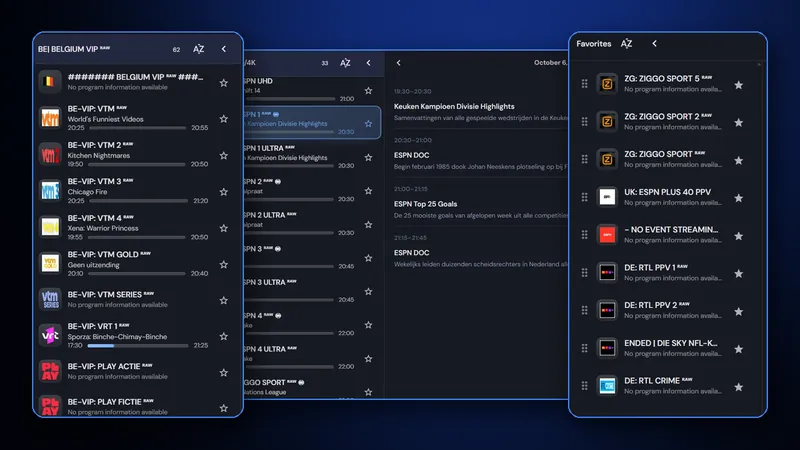Image resolution: width=800 pixels, height=450 pixels.
Task: Grab the drag handle for UK: ESPN PLUS 40 PPV
Action: click(x=585, y=197)
